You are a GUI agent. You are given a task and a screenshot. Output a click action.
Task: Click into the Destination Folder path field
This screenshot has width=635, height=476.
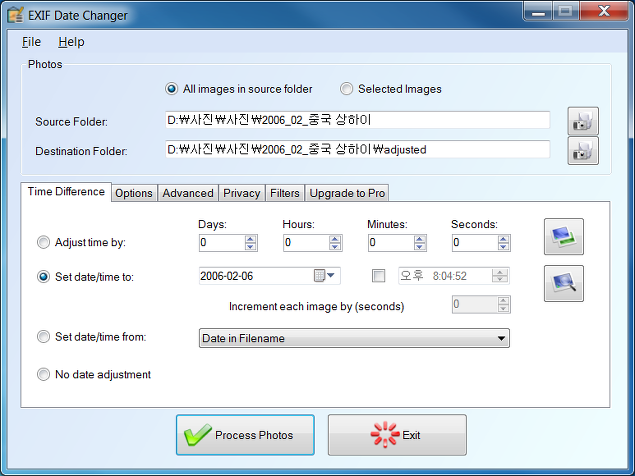(358, 149)
